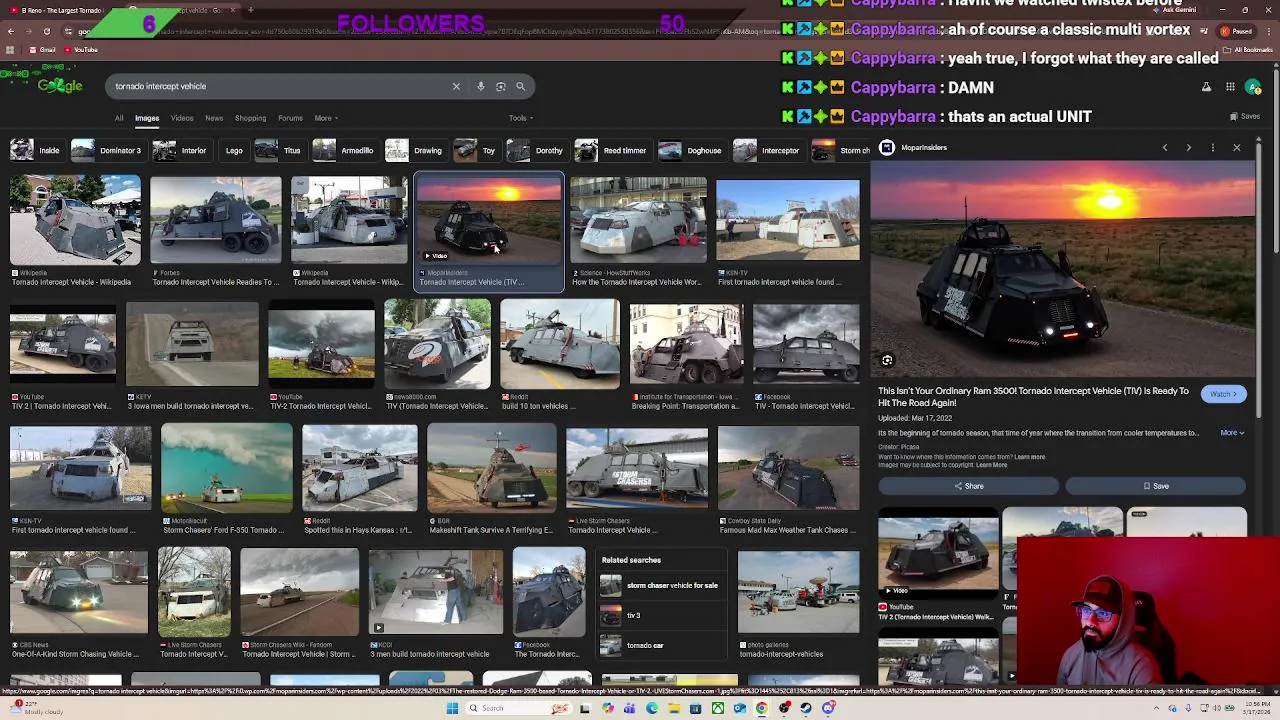The height and width of the screenshot is (720, 1280).
Task: Filter images by Interceptor chip
Action: coord(768,151)
